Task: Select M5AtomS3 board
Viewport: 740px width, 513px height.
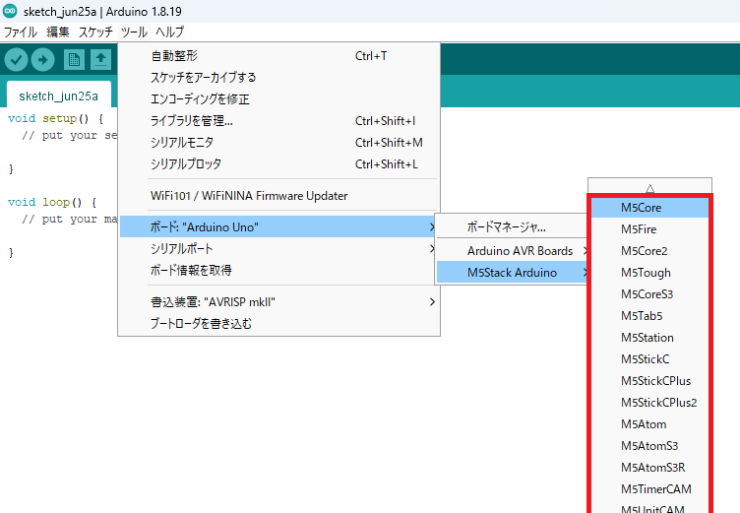Action: (650, 446)
